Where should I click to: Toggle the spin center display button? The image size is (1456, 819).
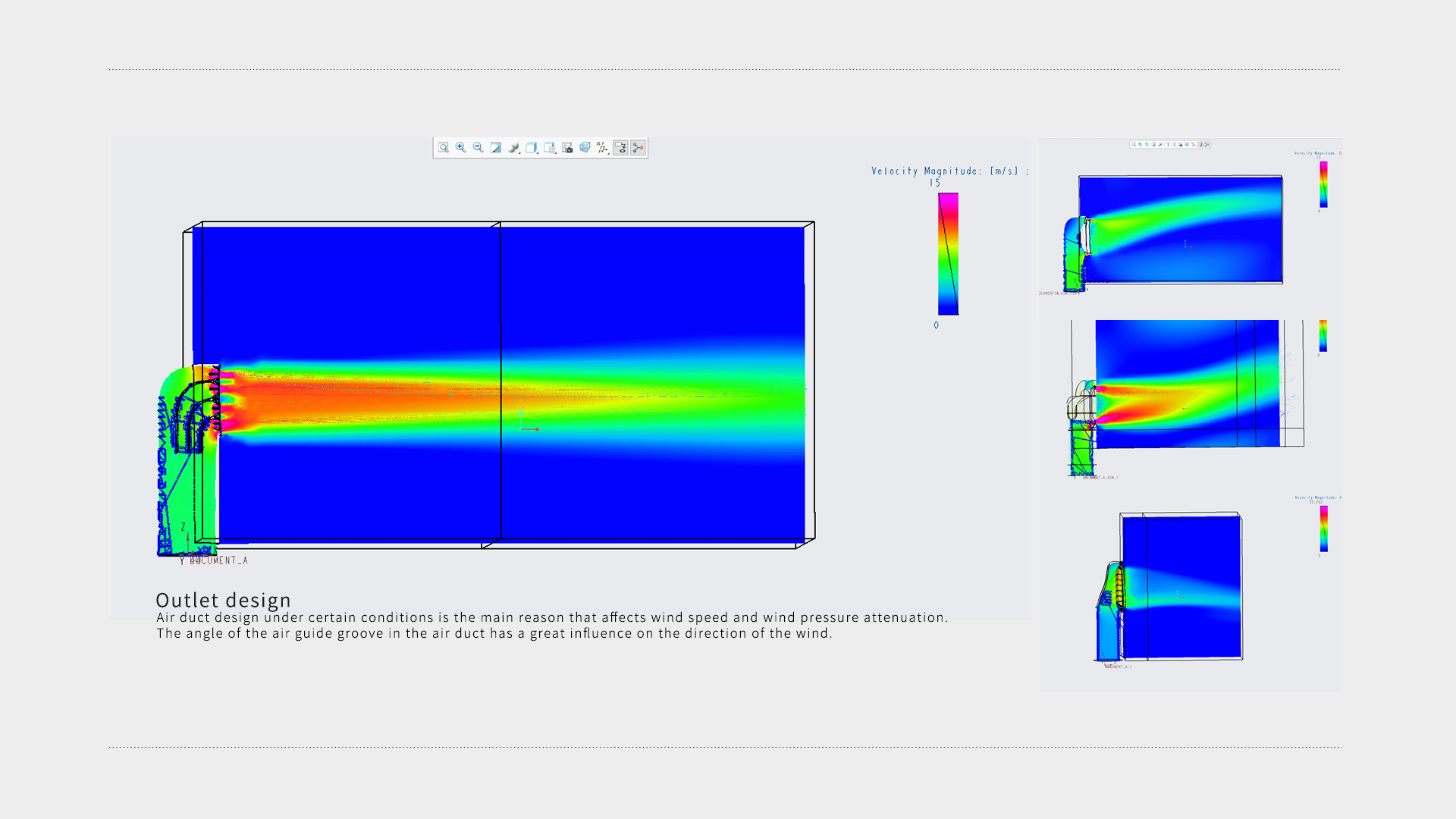pyautogui.click(x=638, y=148)
